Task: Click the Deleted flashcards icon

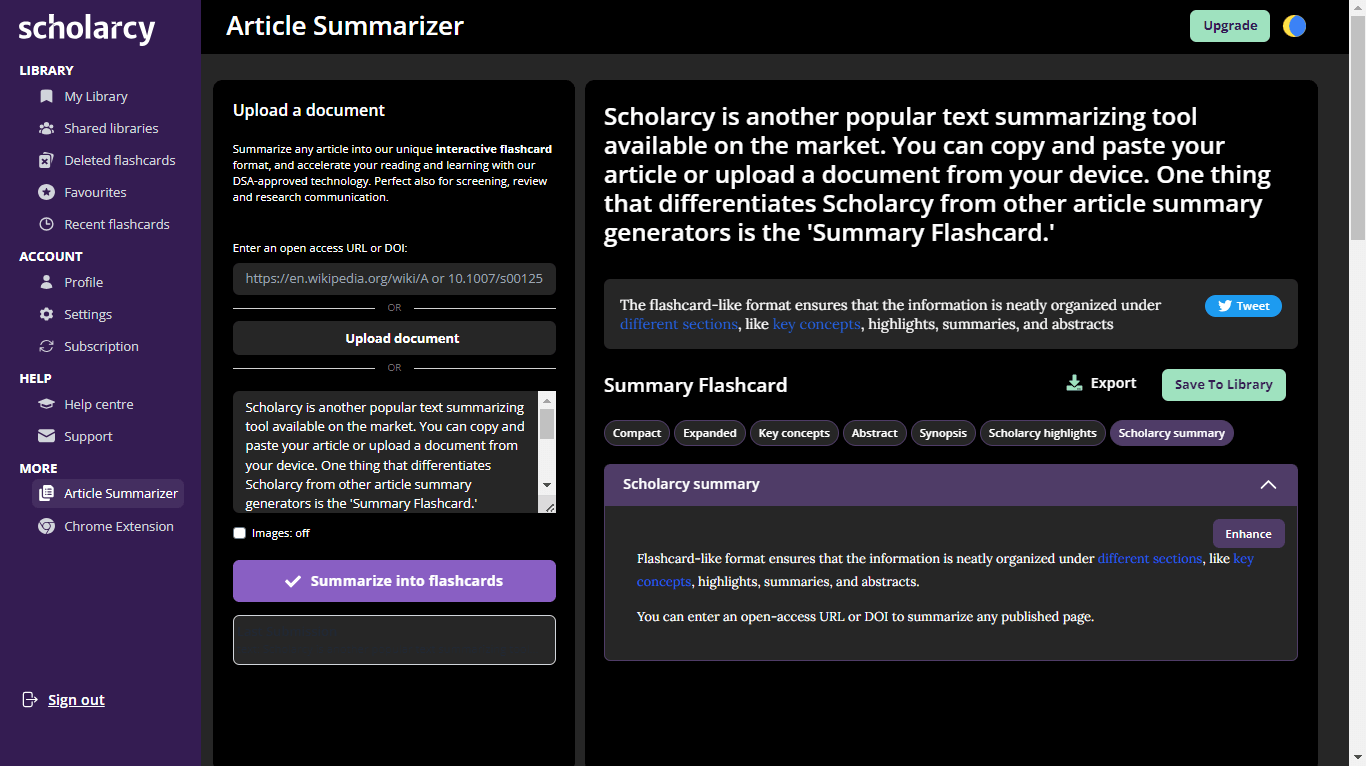Action: coord(46,160)
